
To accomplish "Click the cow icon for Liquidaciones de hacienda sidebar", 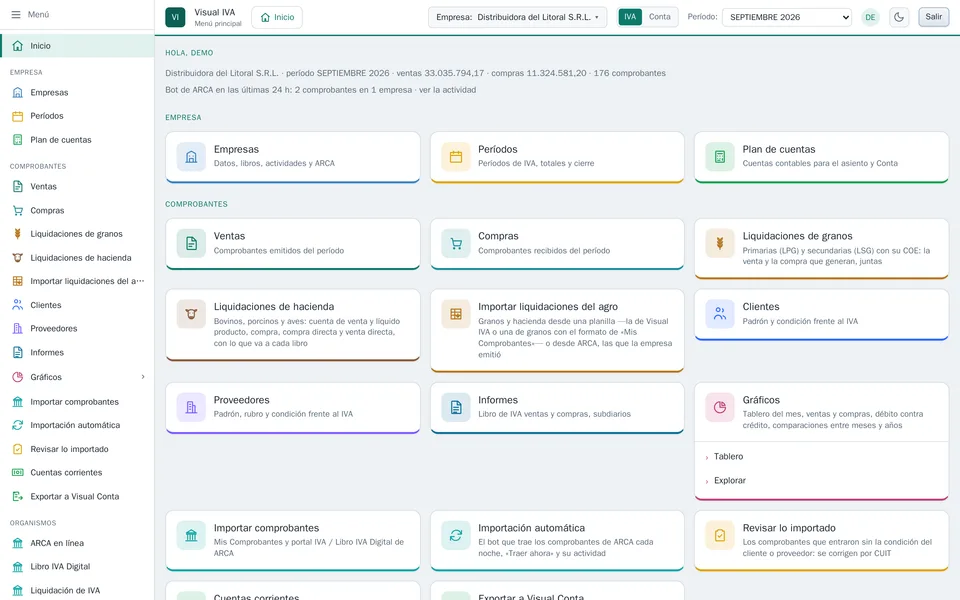I will (18, 258).
